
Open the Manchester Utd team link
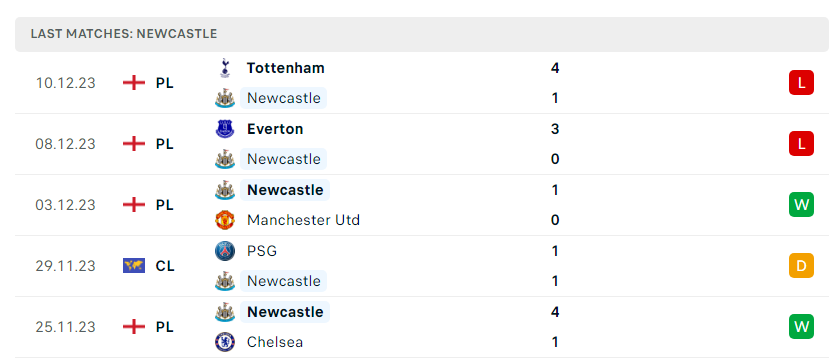303,220
